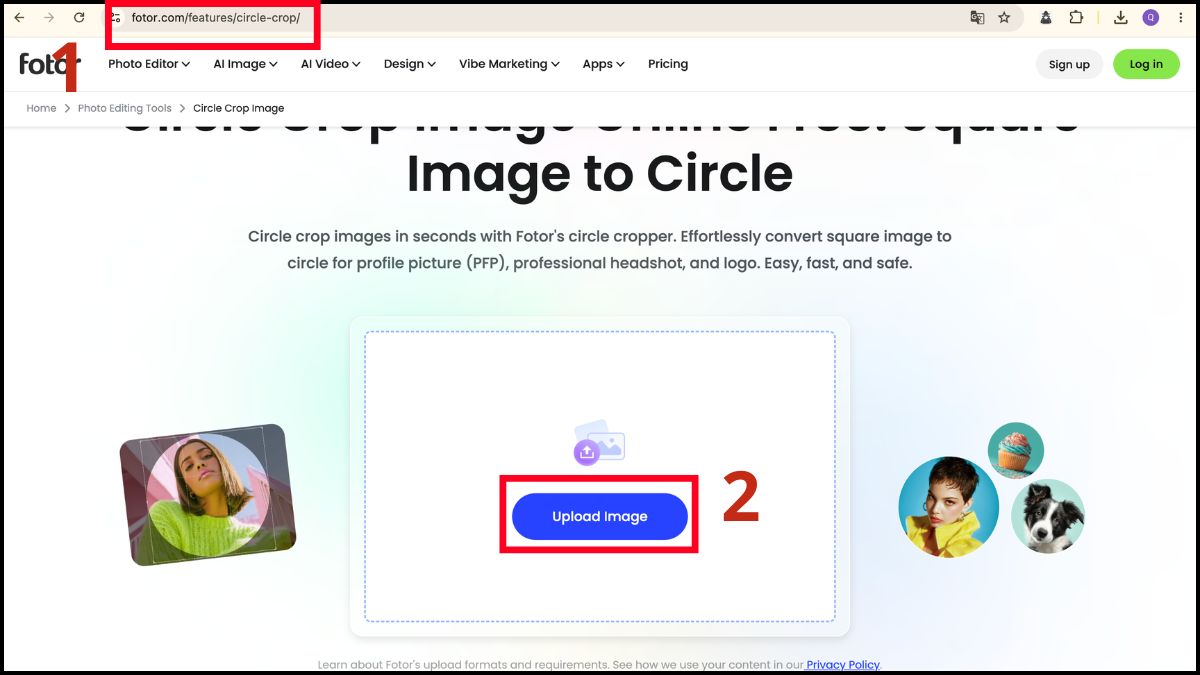Expand the Photo Editor menu
The width and height of the screenshot is (1200, 675).
(x=149, y=64)
